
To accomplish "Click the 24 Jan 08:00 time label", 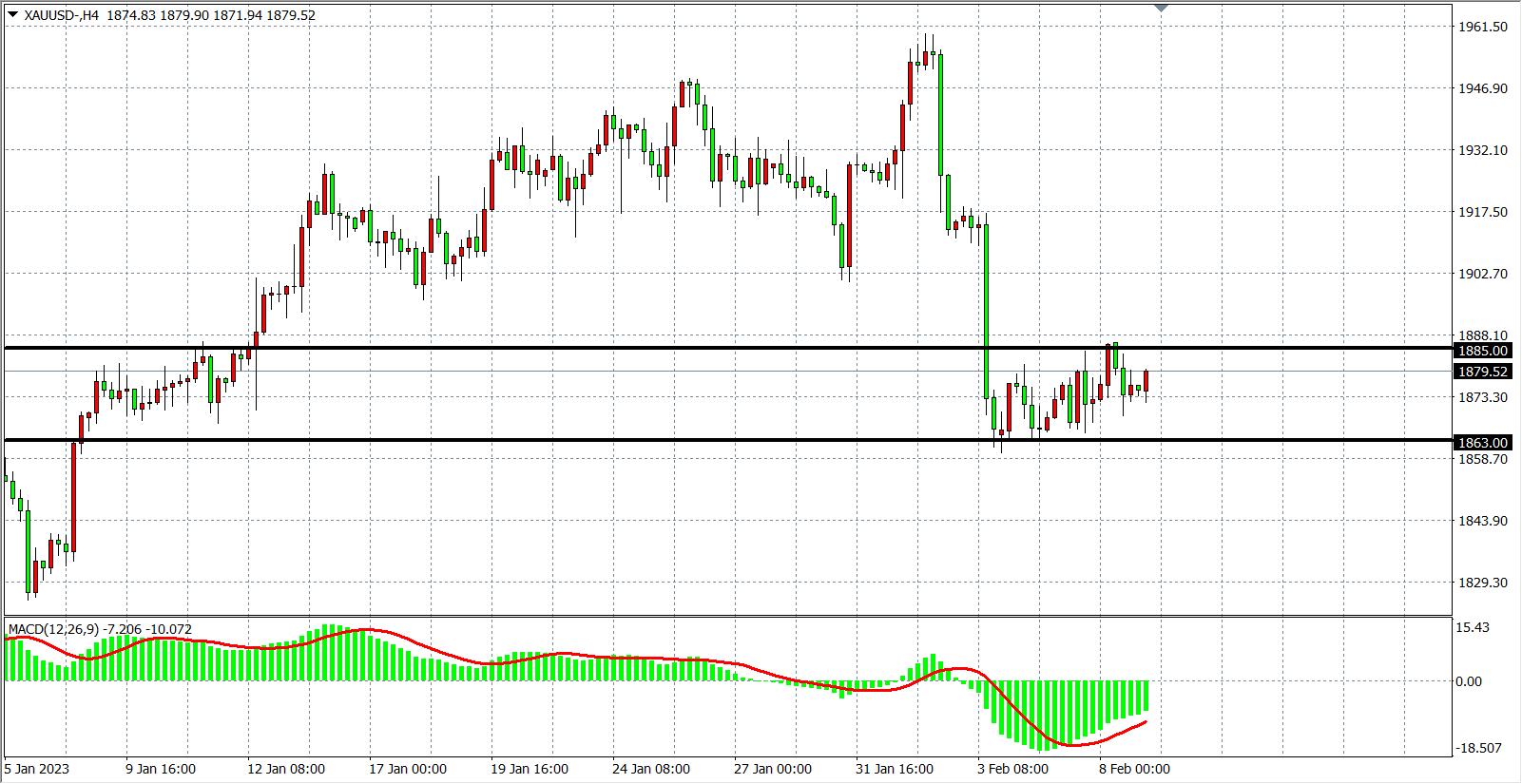I will click(x=651, y=769).
